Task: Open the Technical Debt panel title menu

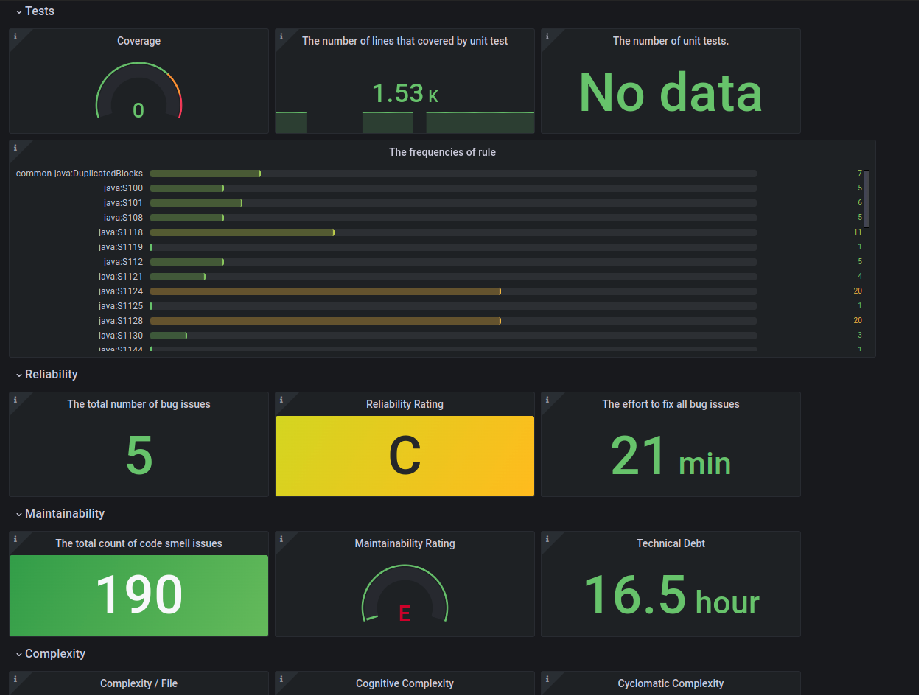Action: point(670,543)
